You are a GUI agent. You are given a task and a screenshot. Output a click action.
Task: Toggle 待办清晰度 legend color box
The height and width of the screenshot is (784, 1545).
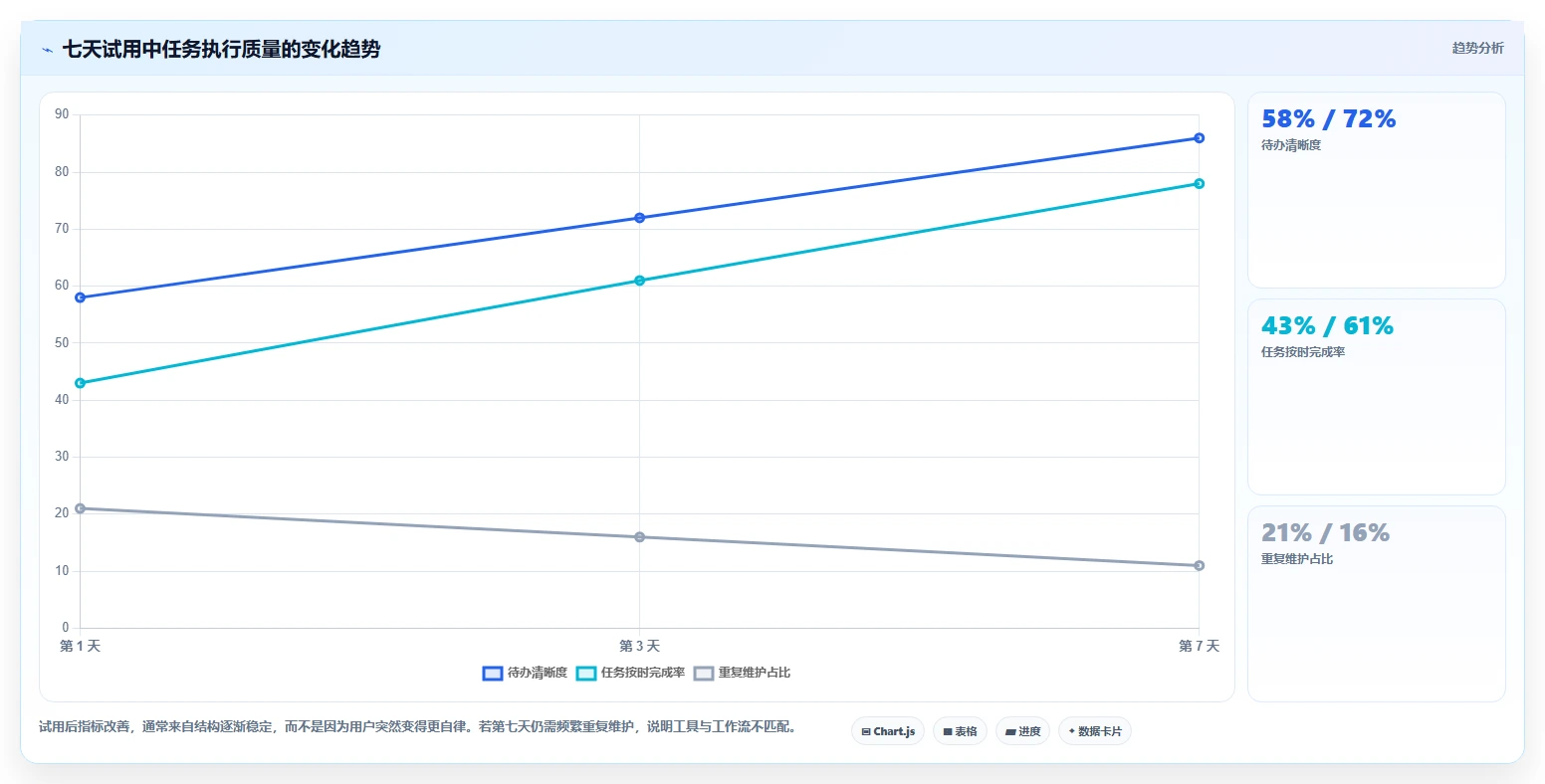coord(493,674)
